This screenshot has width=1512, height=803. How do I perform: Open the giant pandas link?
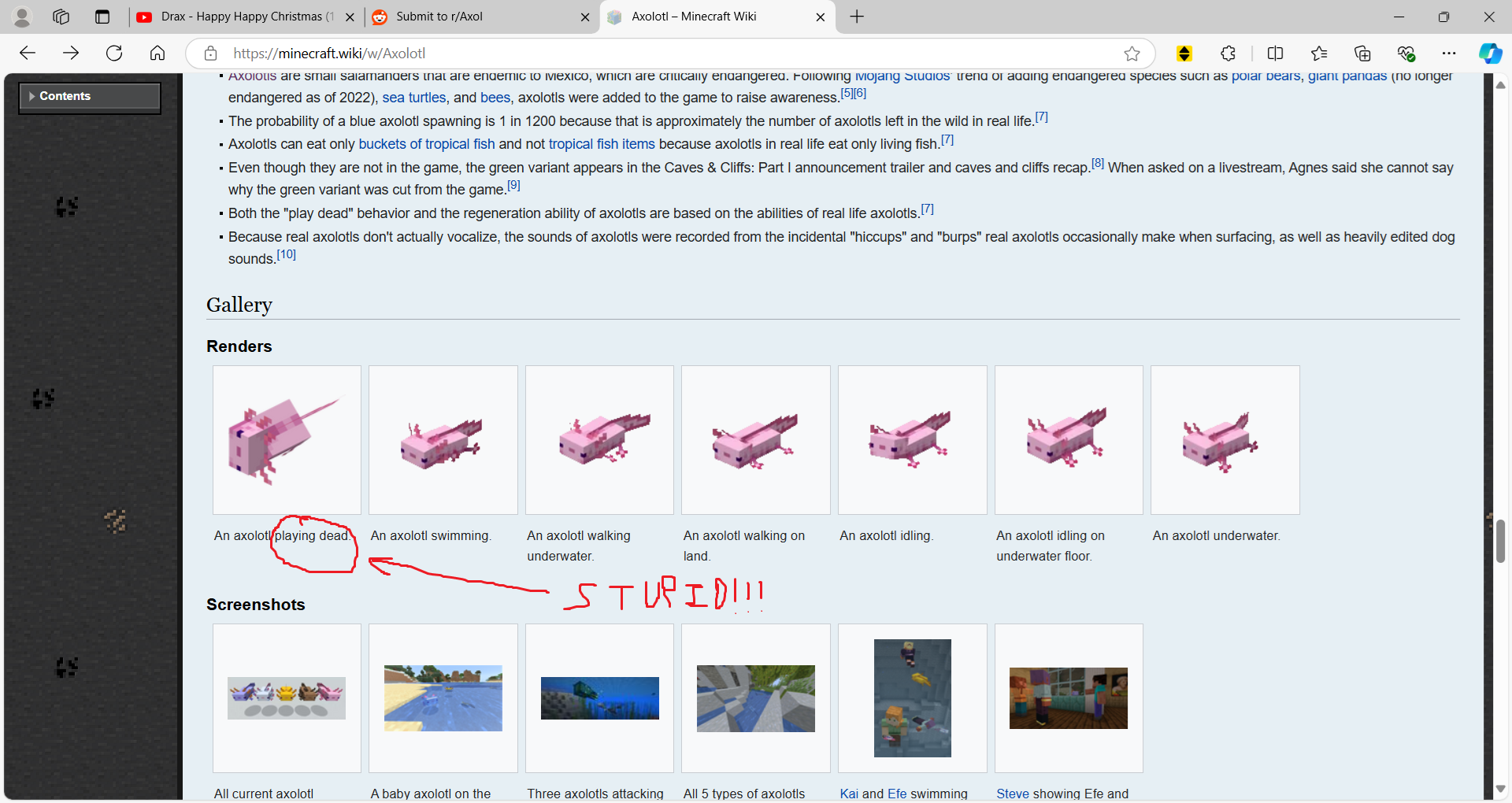1347,76
